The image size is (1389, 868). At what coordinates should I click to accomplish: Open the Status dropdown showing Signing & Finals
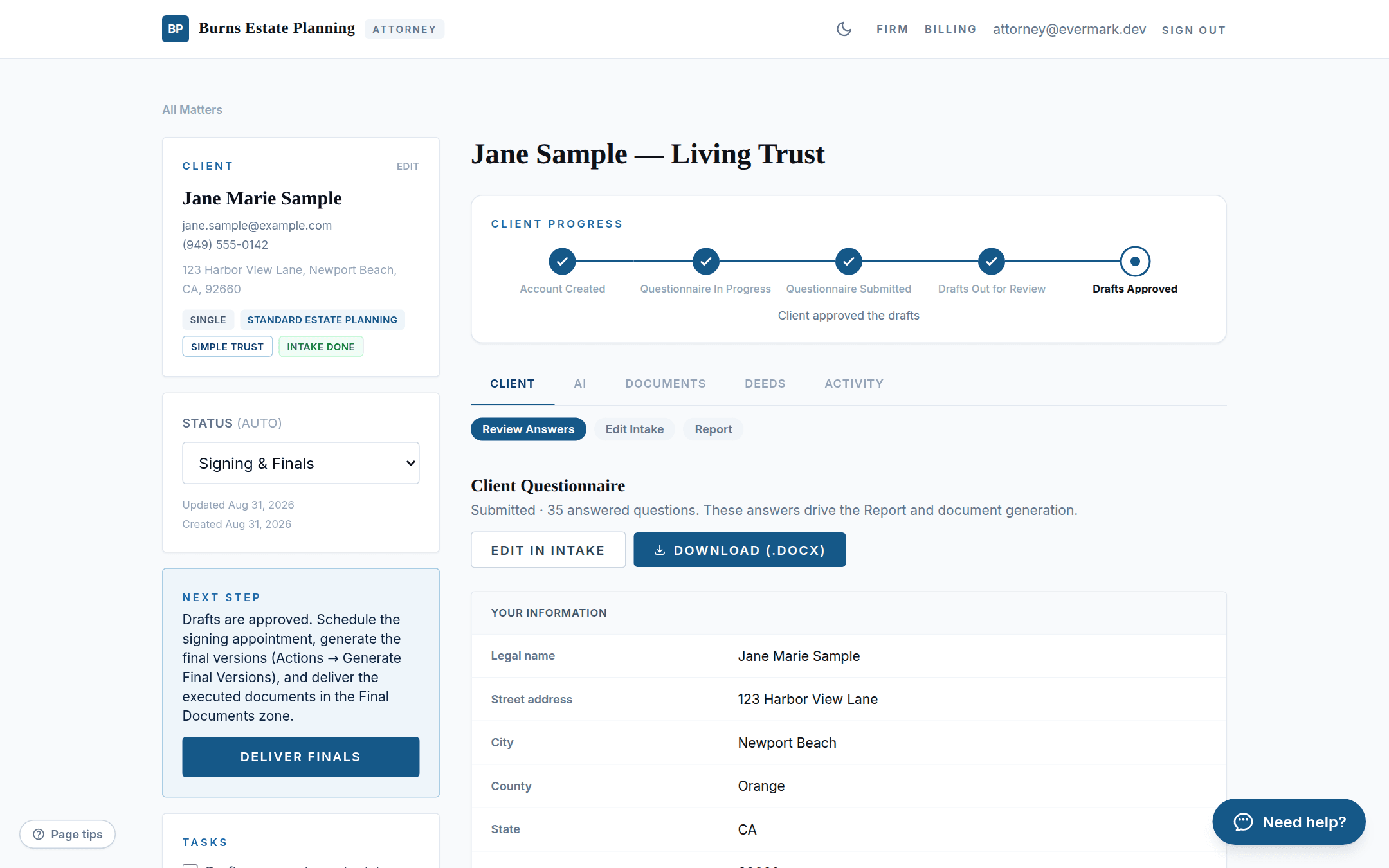tap(301, 463)
